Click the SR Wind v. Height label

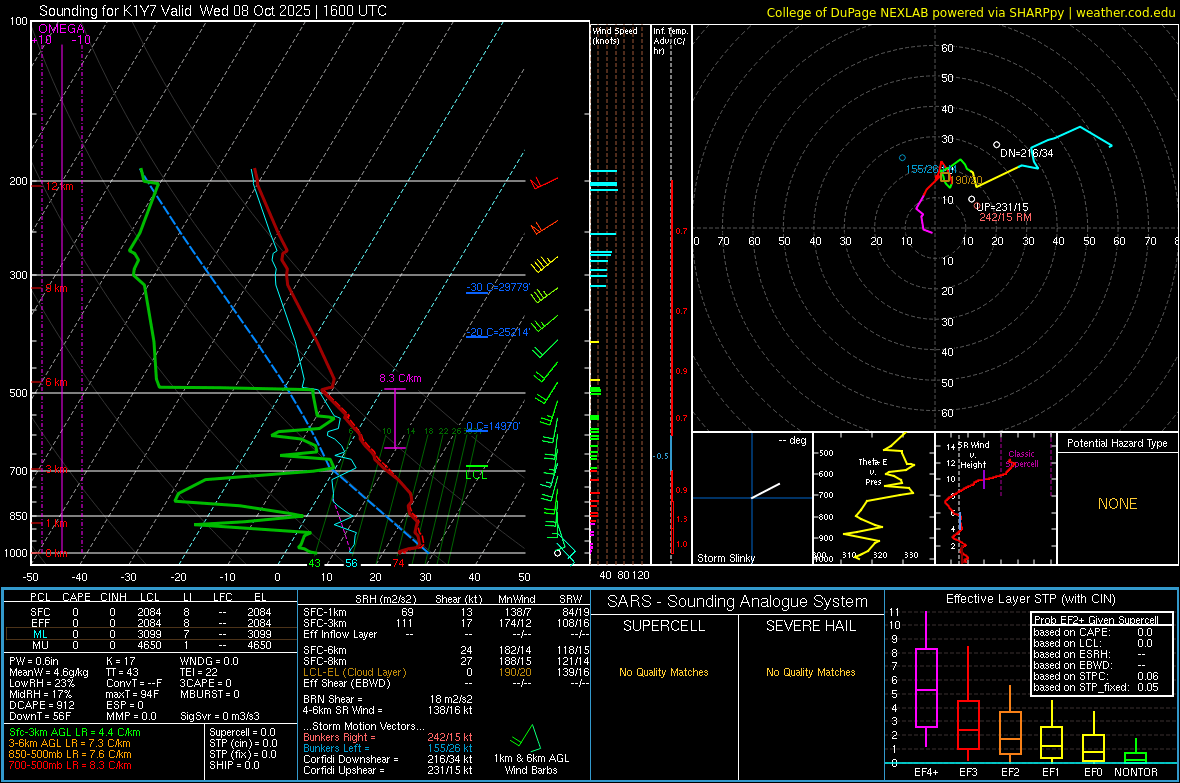972,455
